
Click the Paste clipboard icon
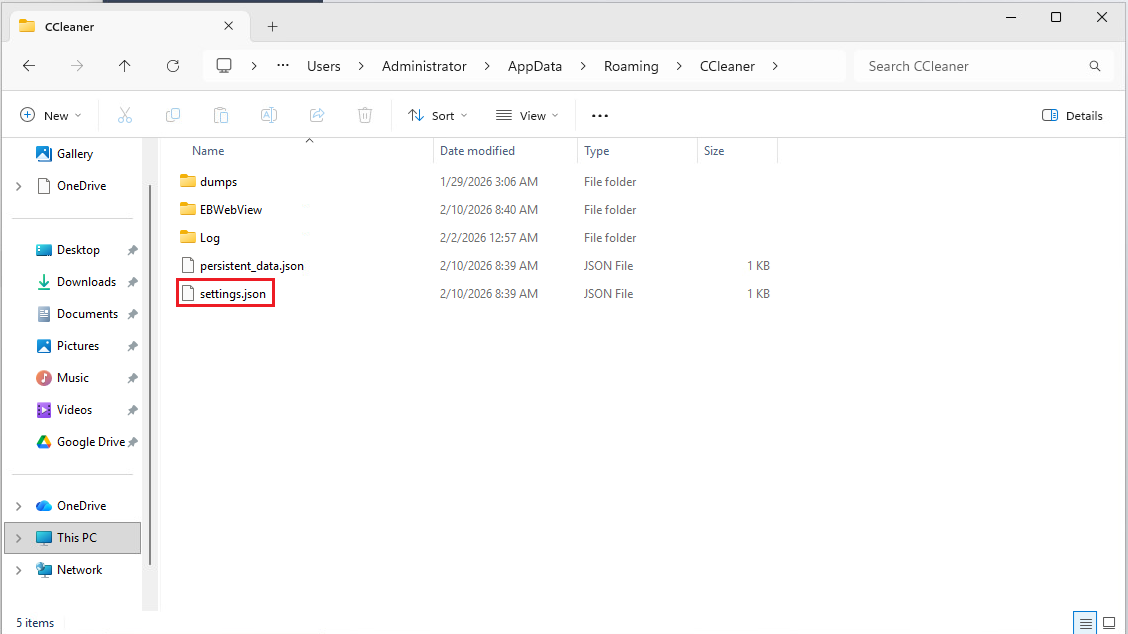pos(221,116)
